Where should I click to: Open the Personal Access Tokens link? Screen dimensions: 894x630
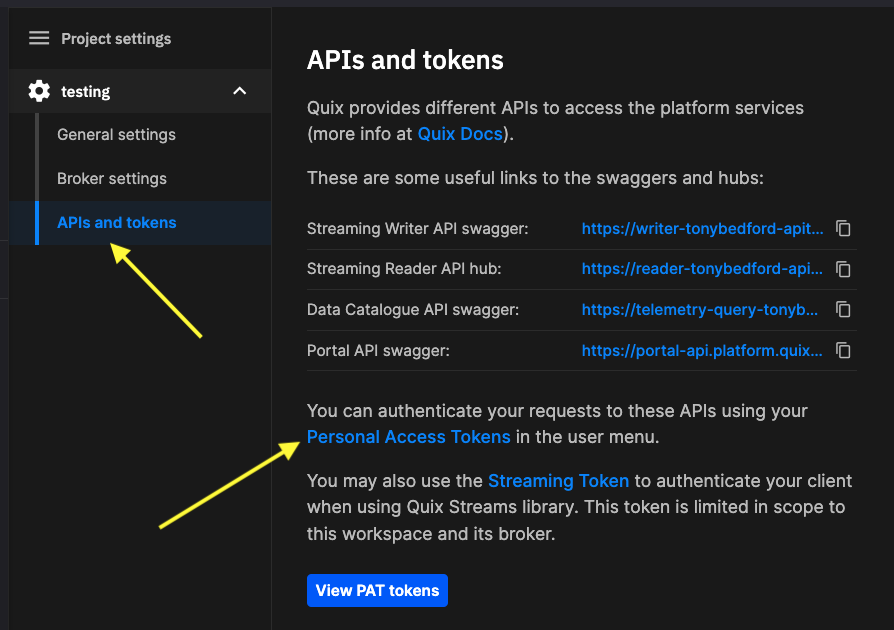click(x=409, y=436)
